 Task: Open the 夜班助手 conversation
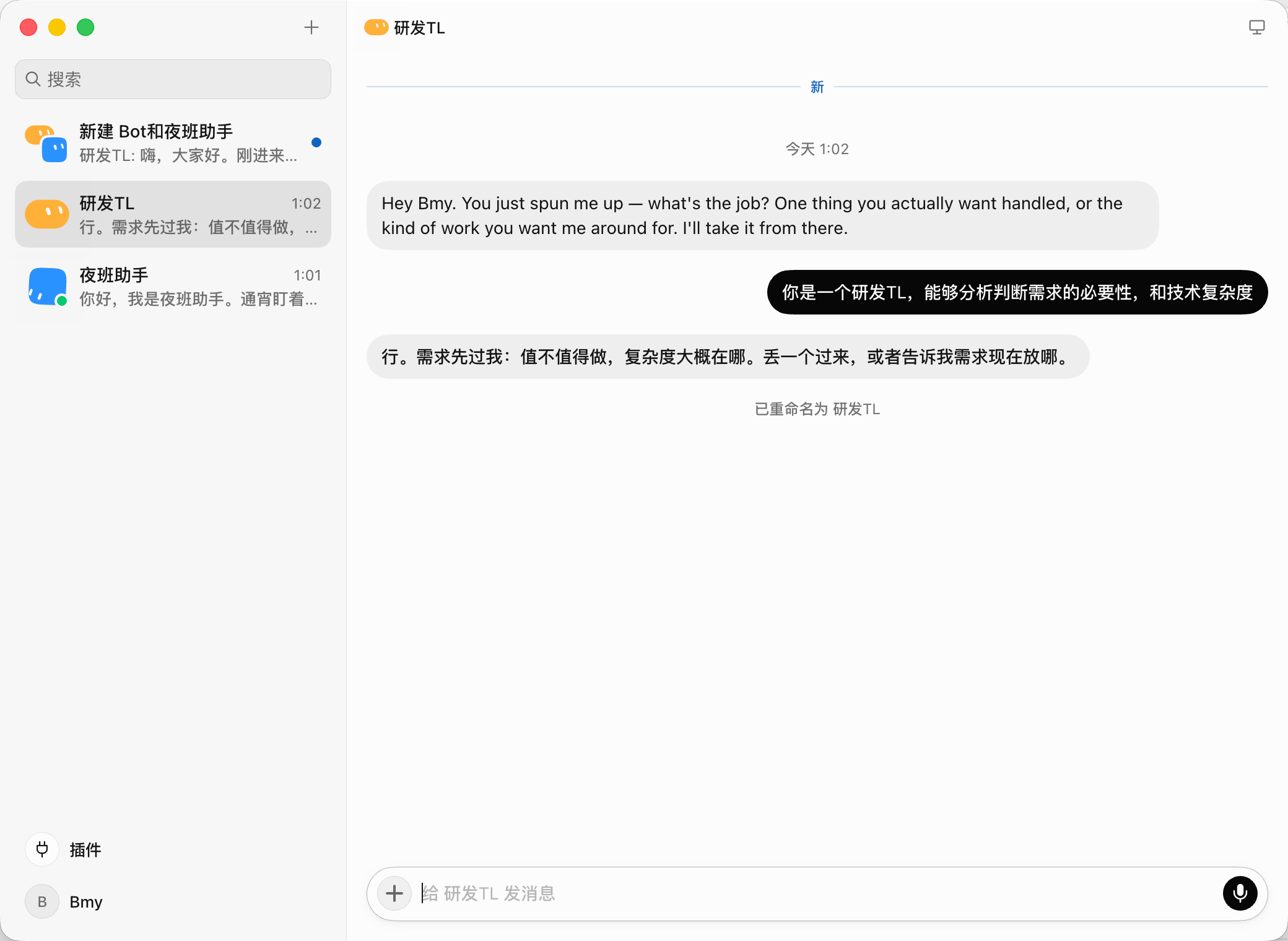click(x=173, y=287)
